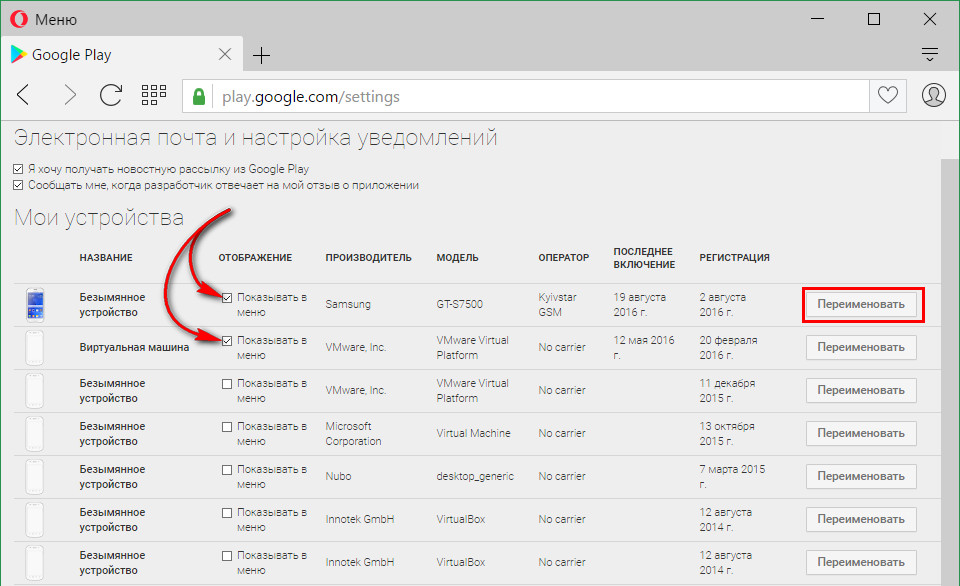Click the '7 марта 2015 г.' registration date

(732, 476)
